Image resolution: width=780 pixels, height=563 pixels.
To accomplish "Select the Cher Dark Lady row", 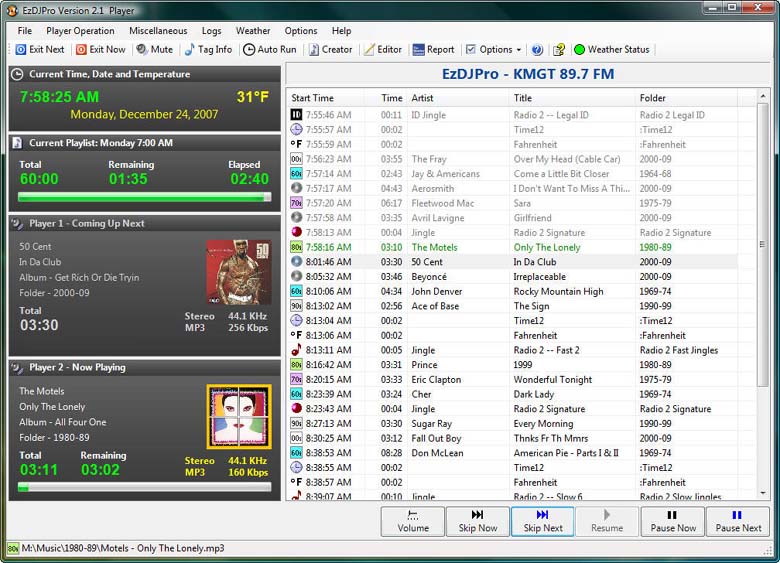I will pos(513,394).
